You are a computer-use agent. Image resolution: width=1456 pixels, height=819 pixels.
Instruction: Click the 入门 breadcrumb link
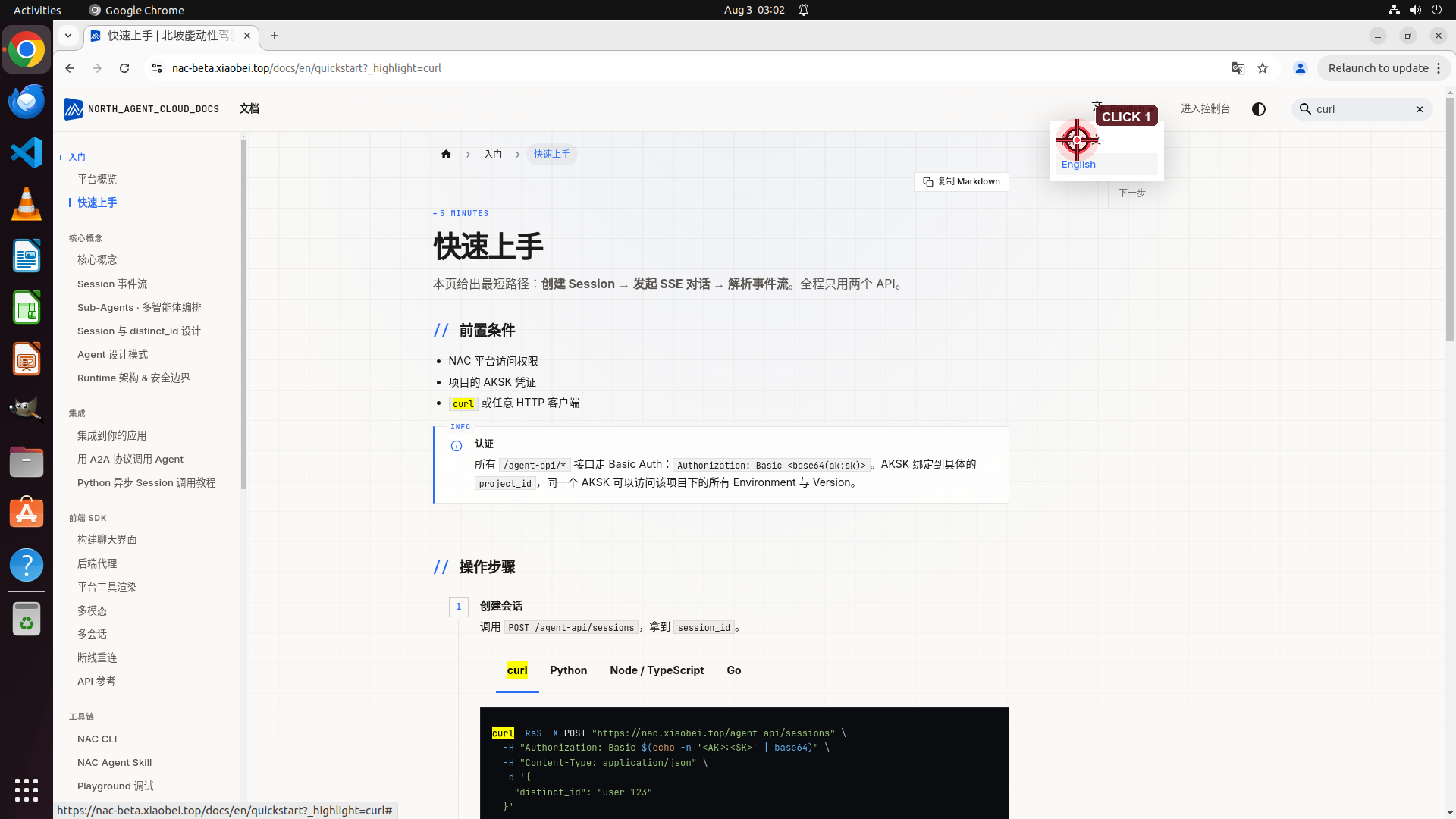[493, 155]
